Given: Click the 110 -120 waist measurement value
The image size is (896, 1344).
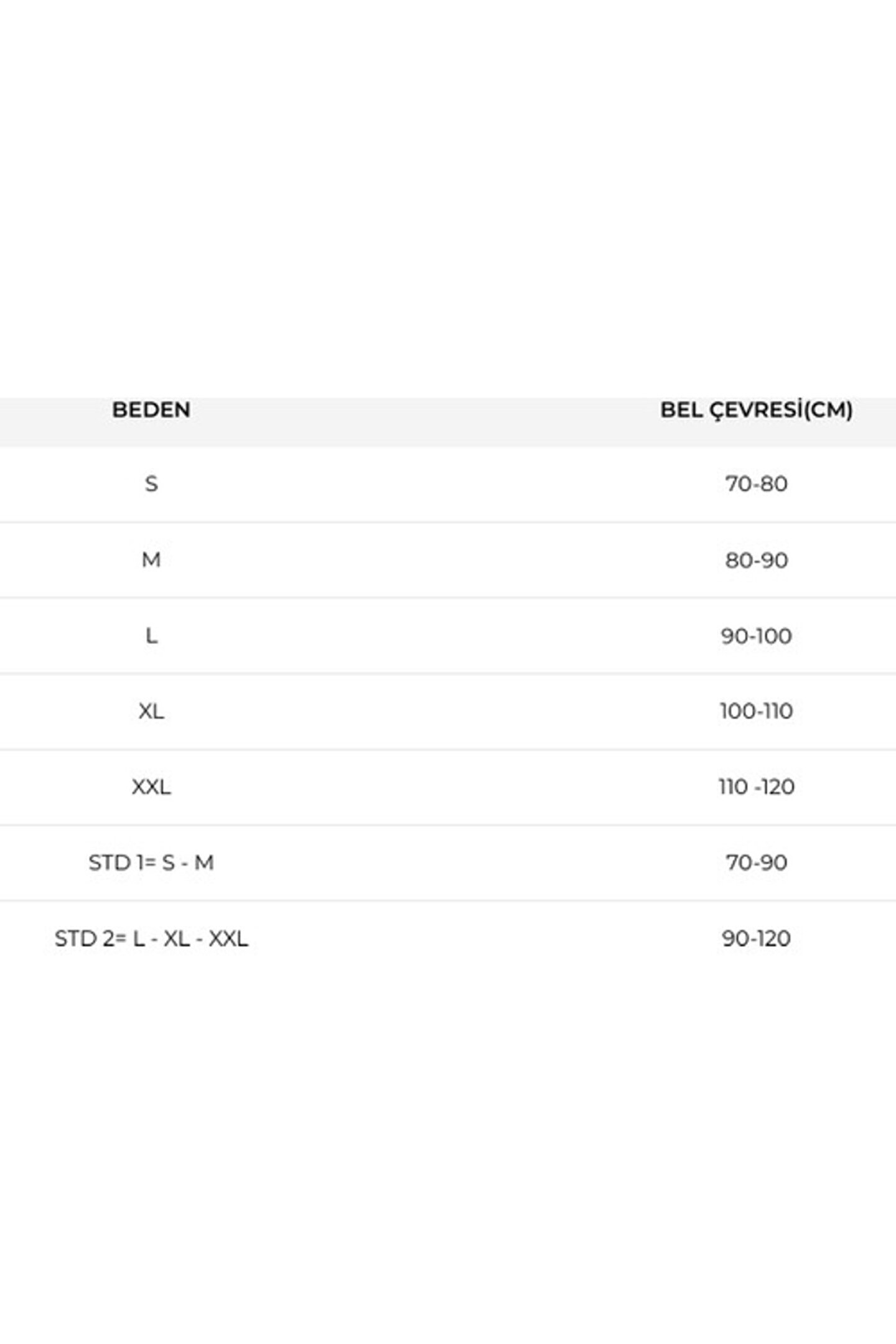Looking at the screenshot, I should [756, 787].
